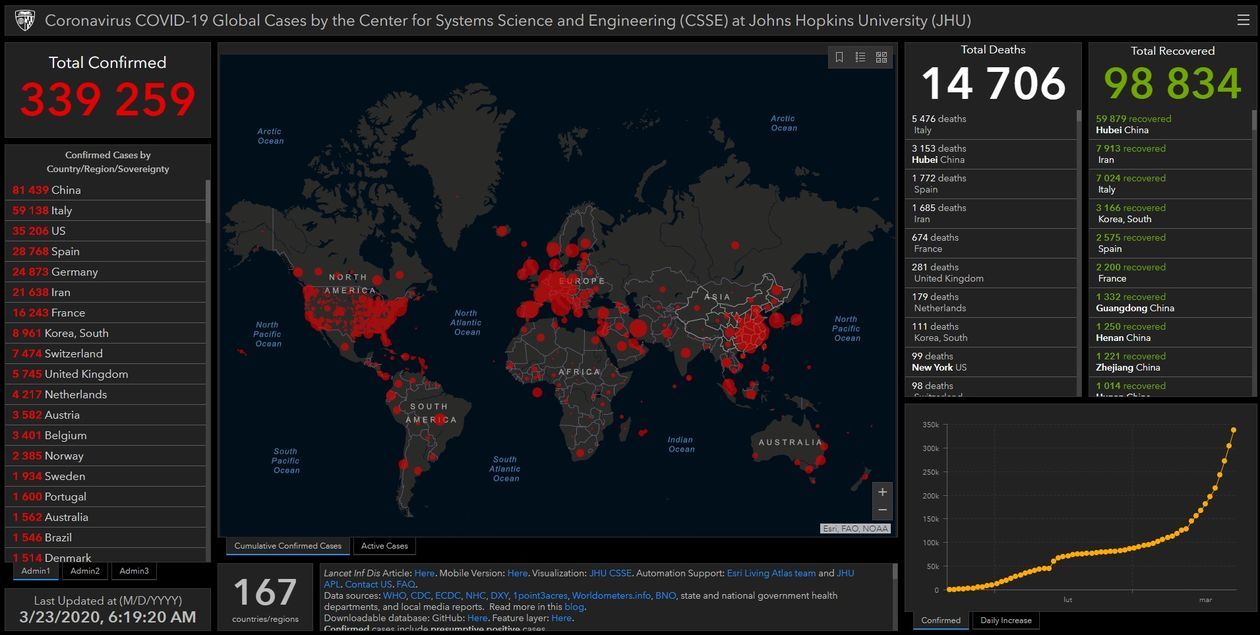1260x635 pixels.
Task: Click the country list scrollbar
Action: pos(208,200)
